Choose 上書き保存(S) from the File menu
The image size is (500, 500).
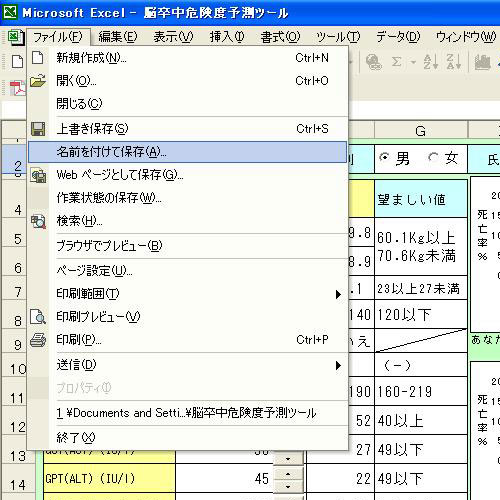pyautogui.click(x=188, y=129)
